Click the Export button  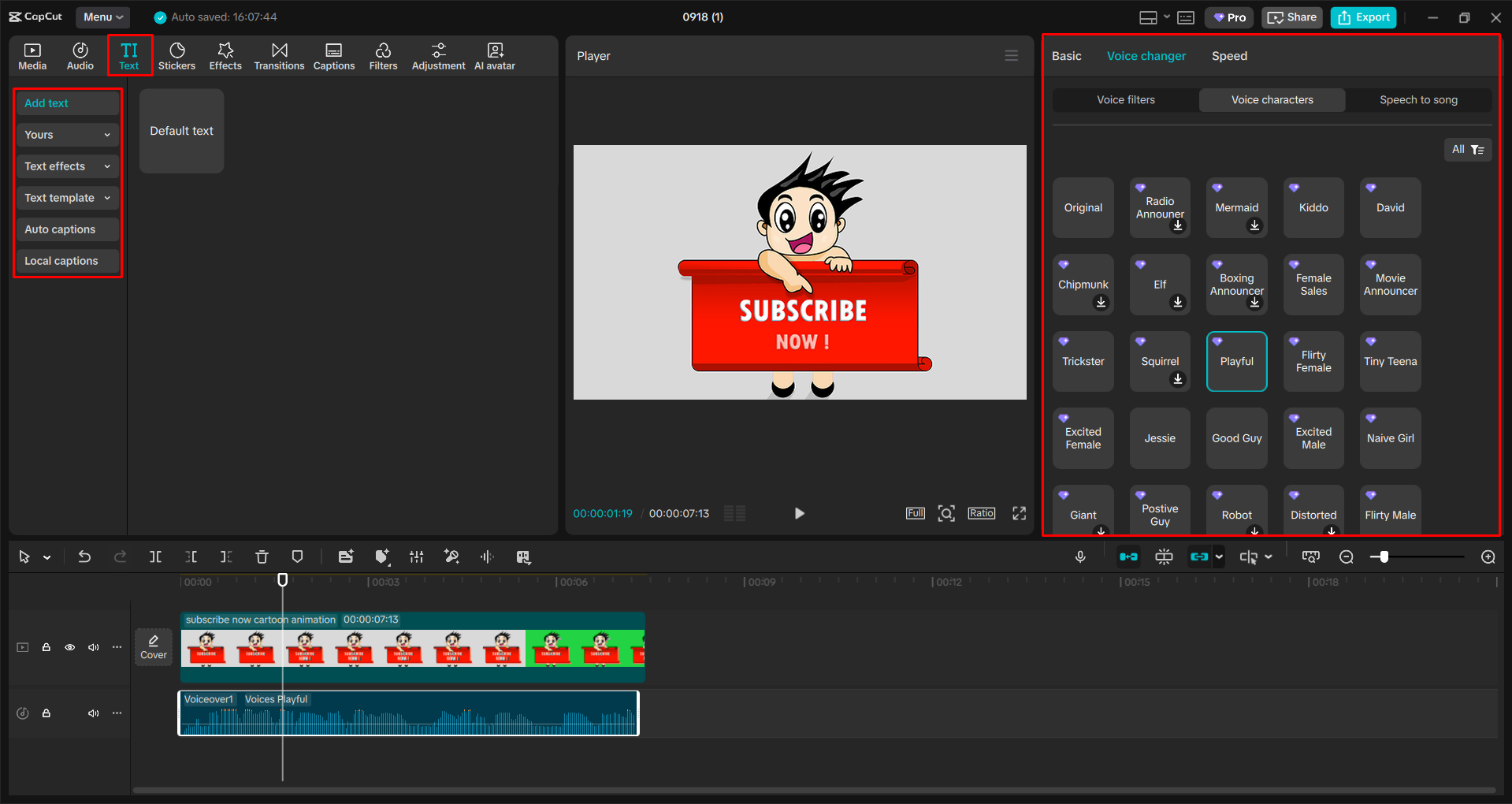(1363, 17)
